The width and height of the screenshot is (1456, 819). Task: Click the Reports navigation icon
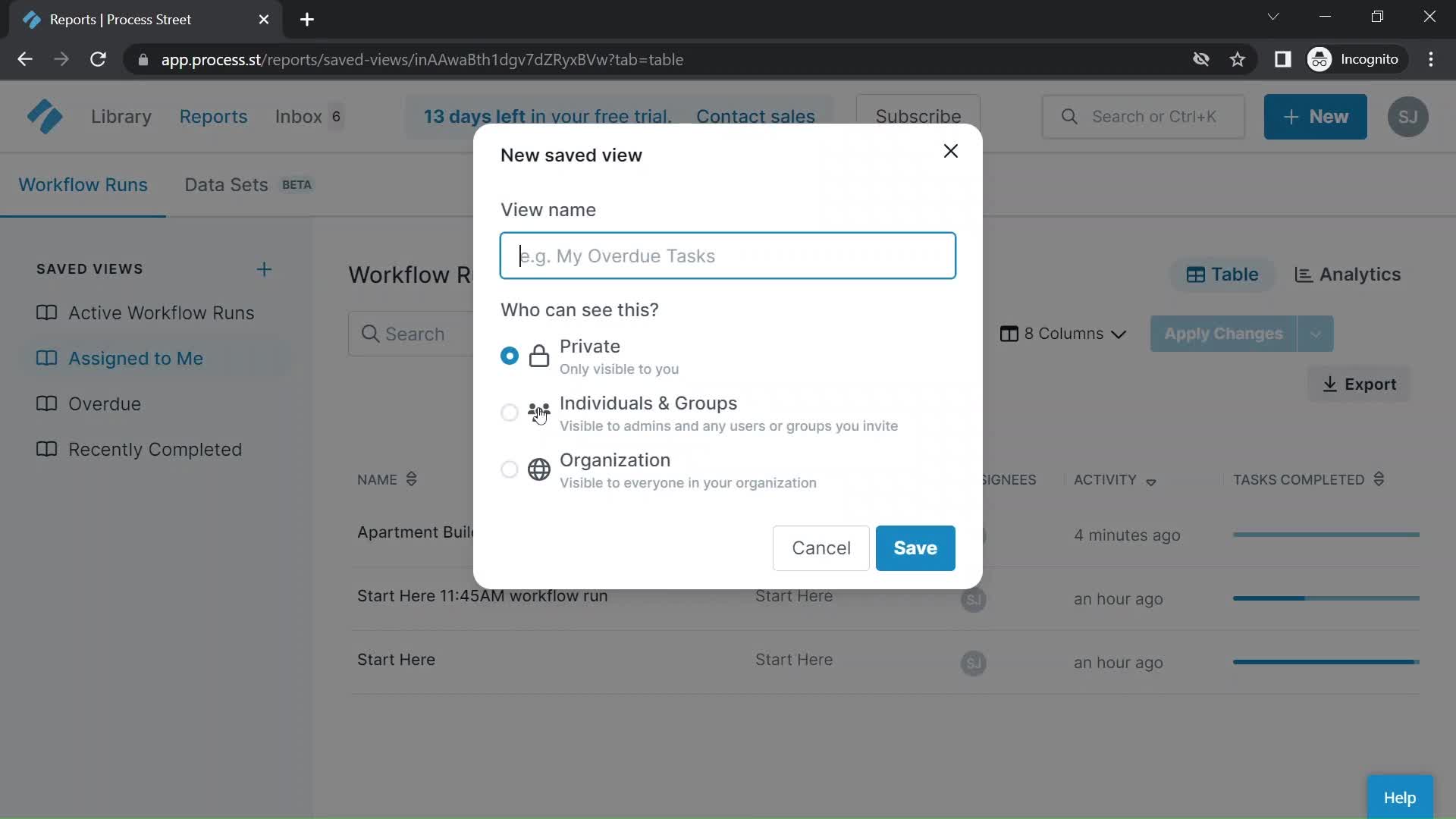coord(212,117)
